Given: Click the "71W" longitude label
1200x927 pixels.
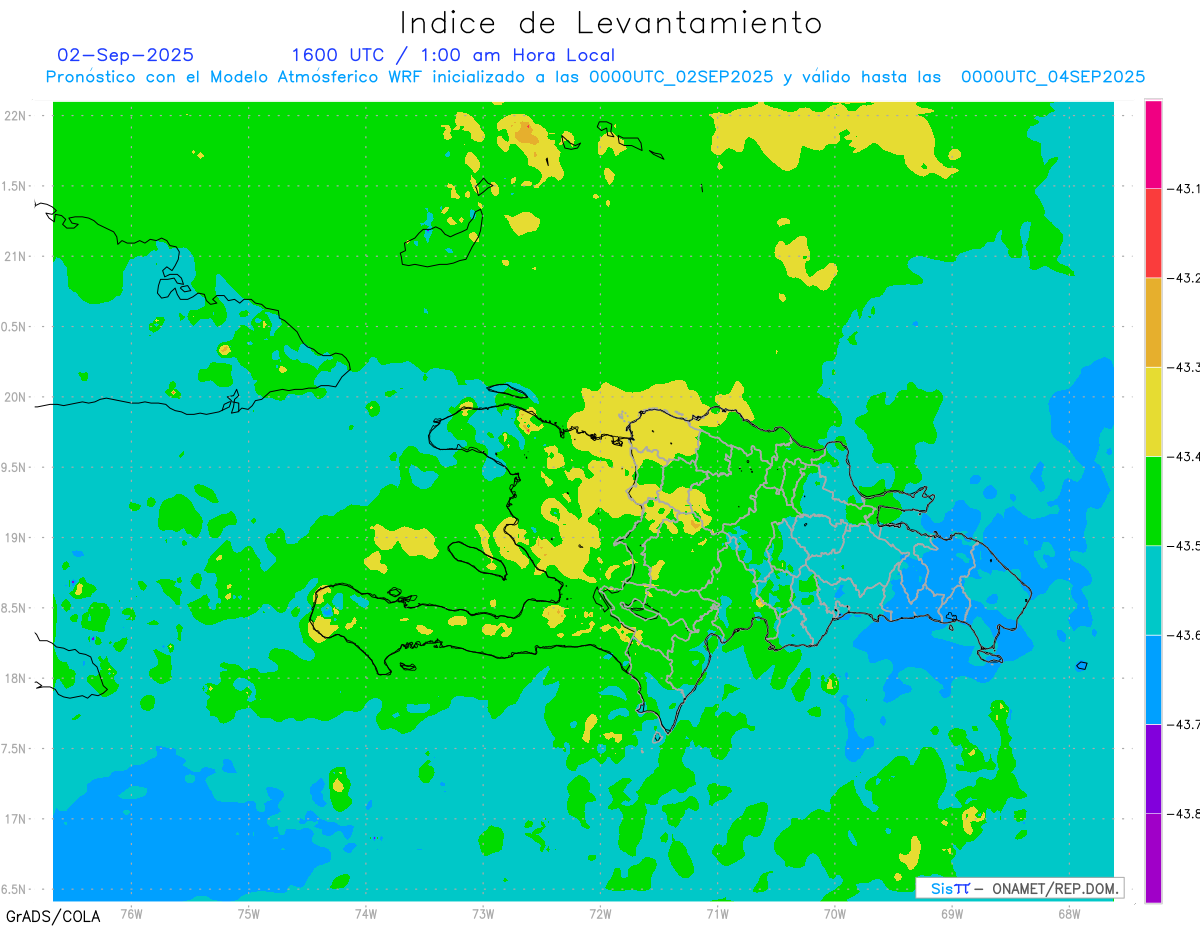Looking at the screenshot, I should (x=717, y=913).
